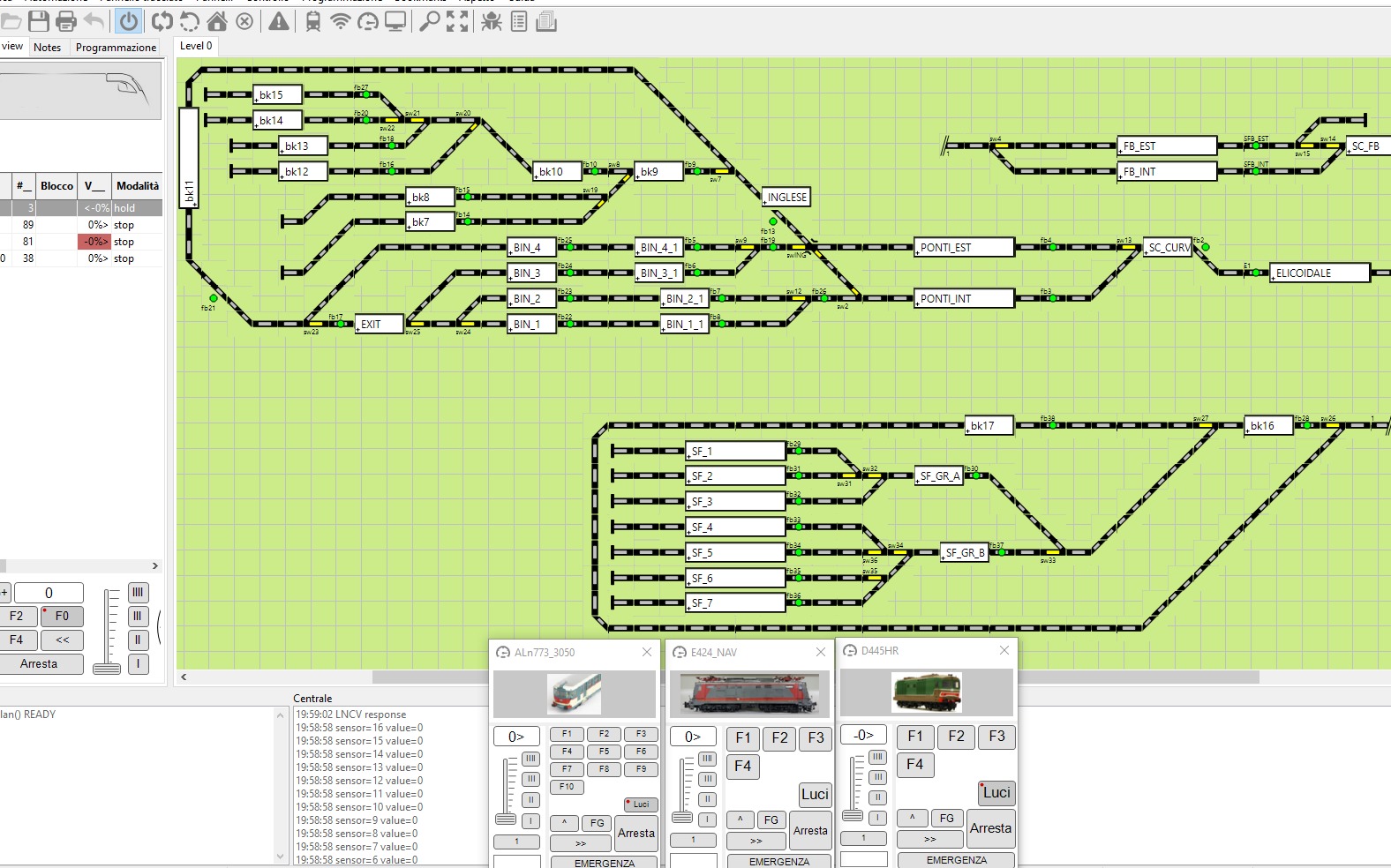Toggle track power with the power icon
Screen dimensions: 1391x868
129,21
